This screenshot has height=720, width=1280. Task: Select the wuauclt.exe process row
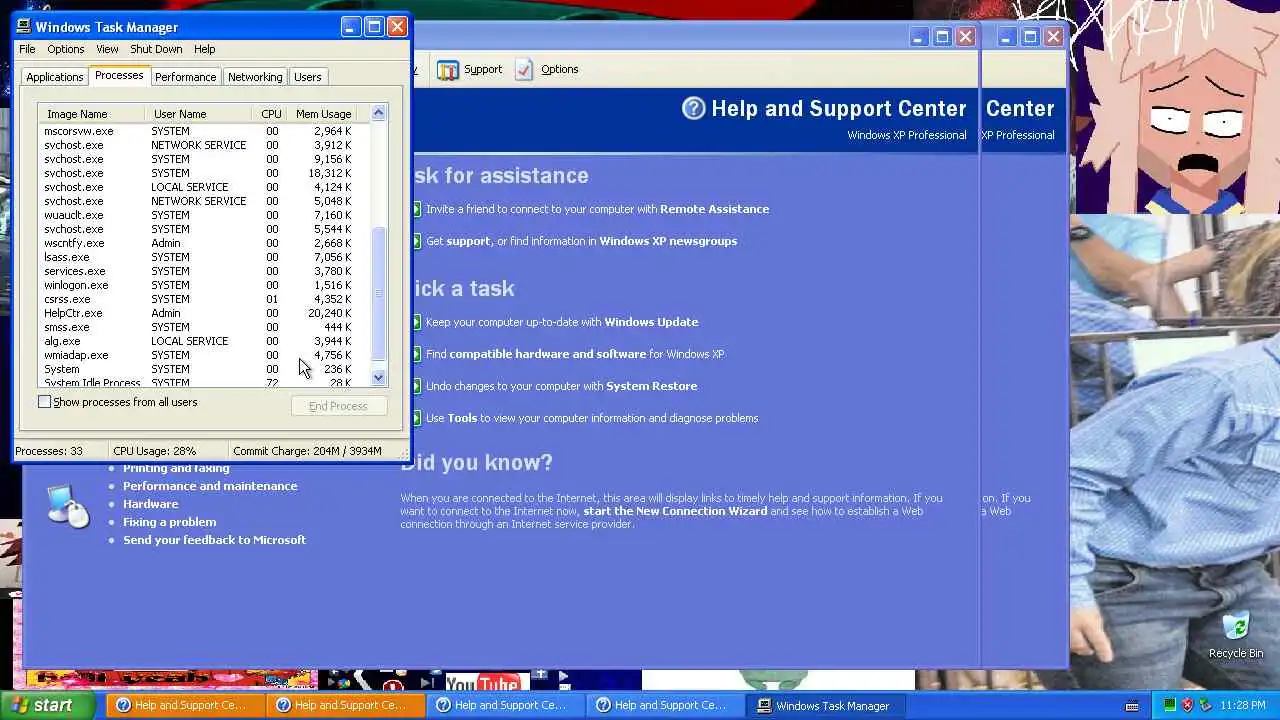point(205,215)
